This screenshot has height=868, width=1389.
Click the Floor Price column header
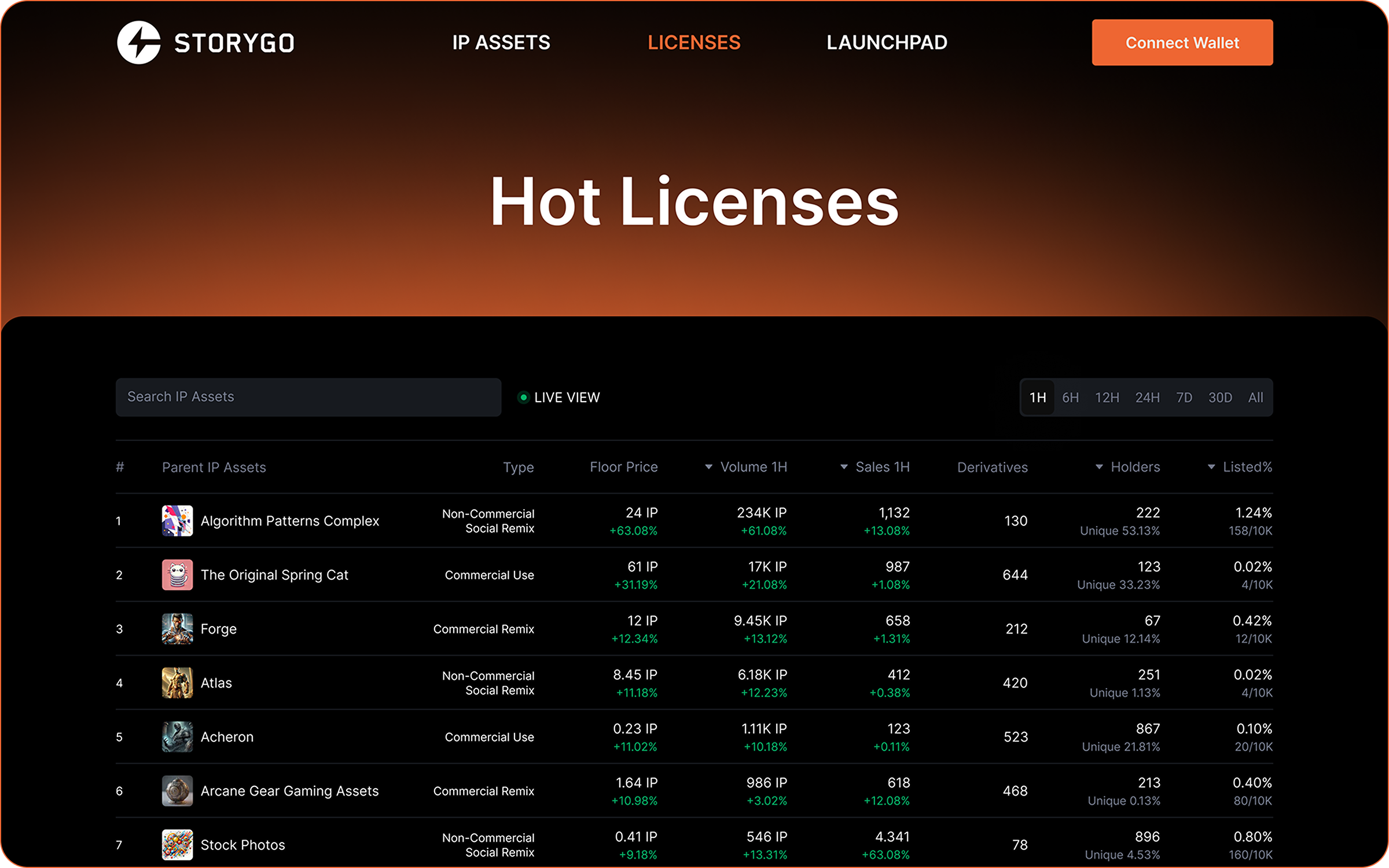(623, 467)
